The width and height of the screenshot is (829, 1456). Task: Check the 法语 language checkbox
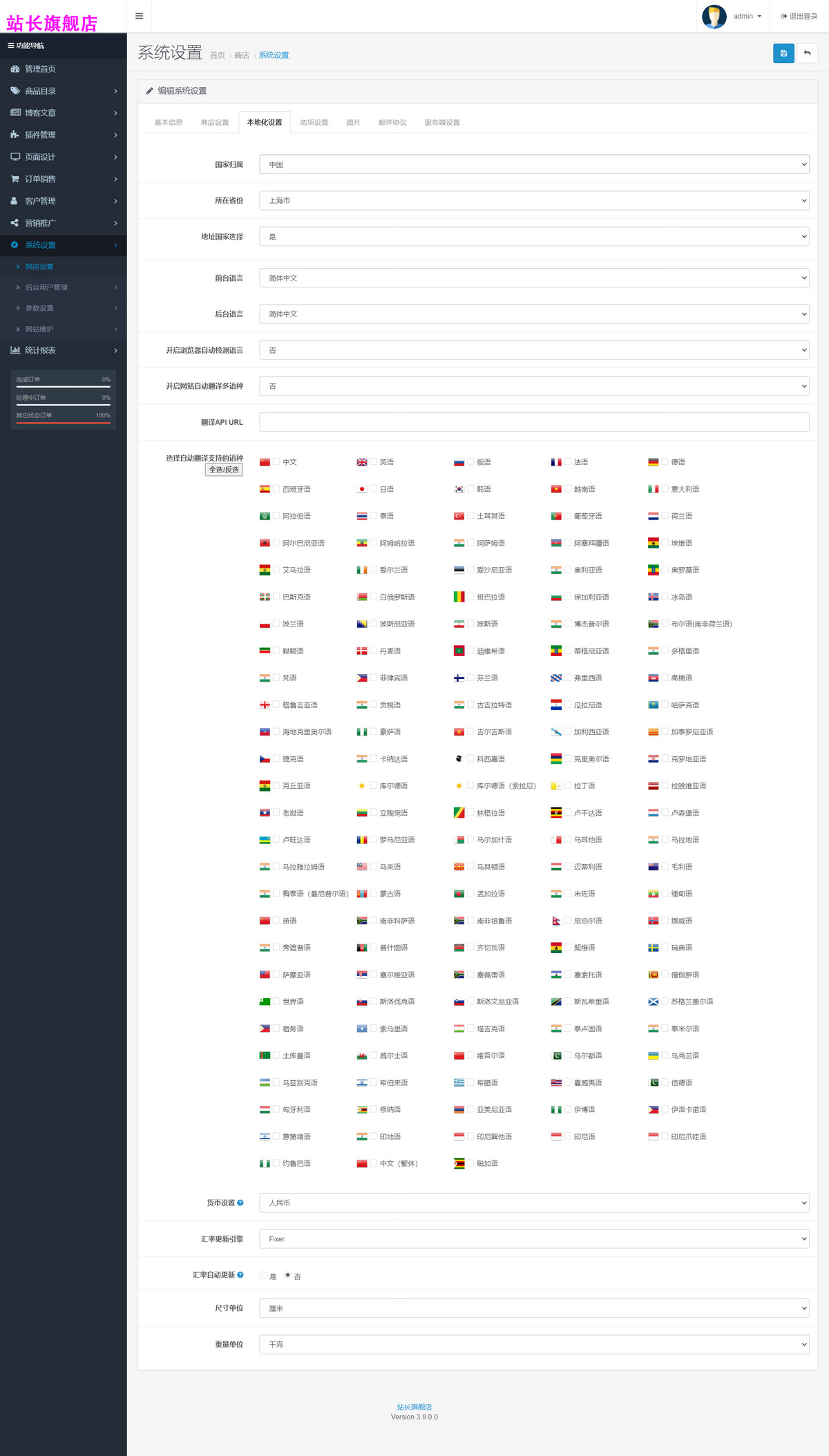pos(568,461)
